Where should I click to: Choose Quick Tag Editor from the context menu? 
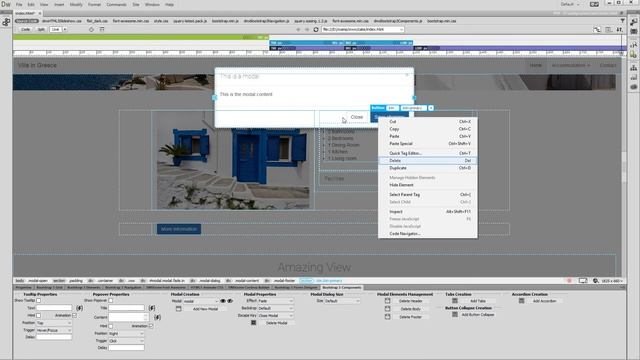(x=427, y=153)
